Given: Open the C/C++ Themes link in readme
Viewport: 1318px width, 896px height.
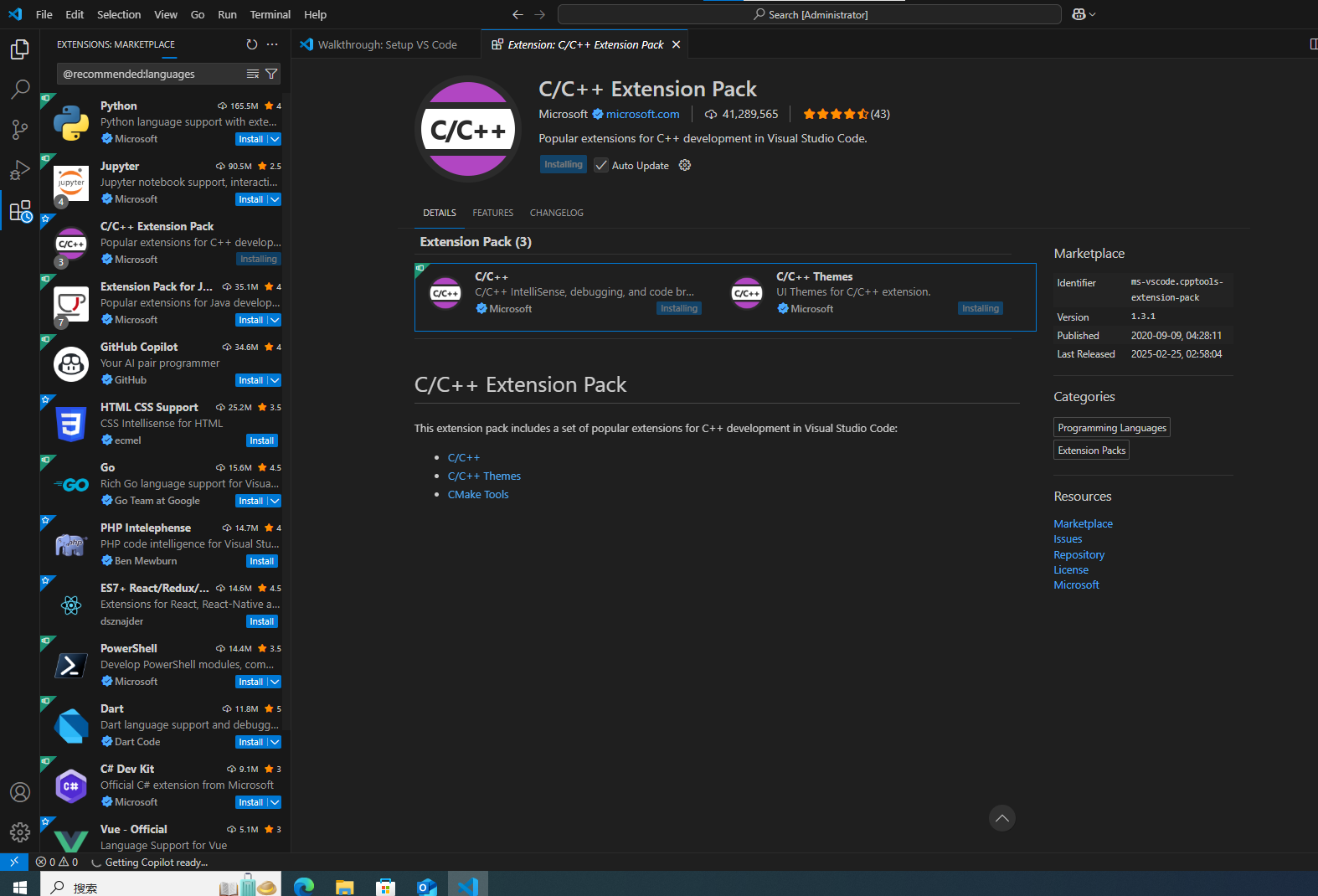Looking at the screenshot, I should click(x=484, y=476).
